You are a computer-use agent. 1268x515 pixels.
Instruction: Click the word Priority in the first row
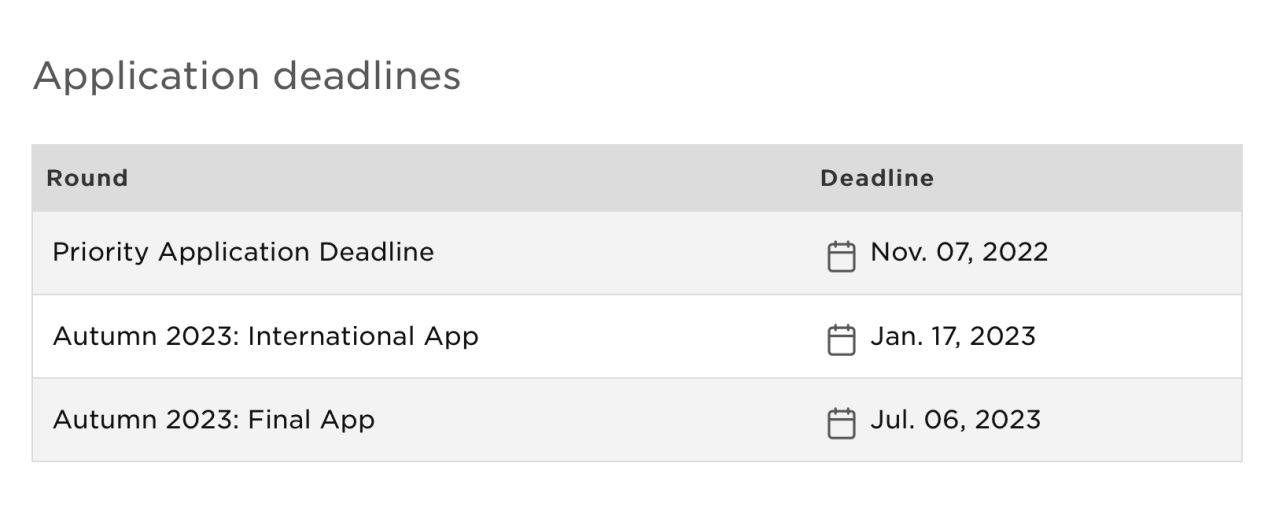coord(101,252)
